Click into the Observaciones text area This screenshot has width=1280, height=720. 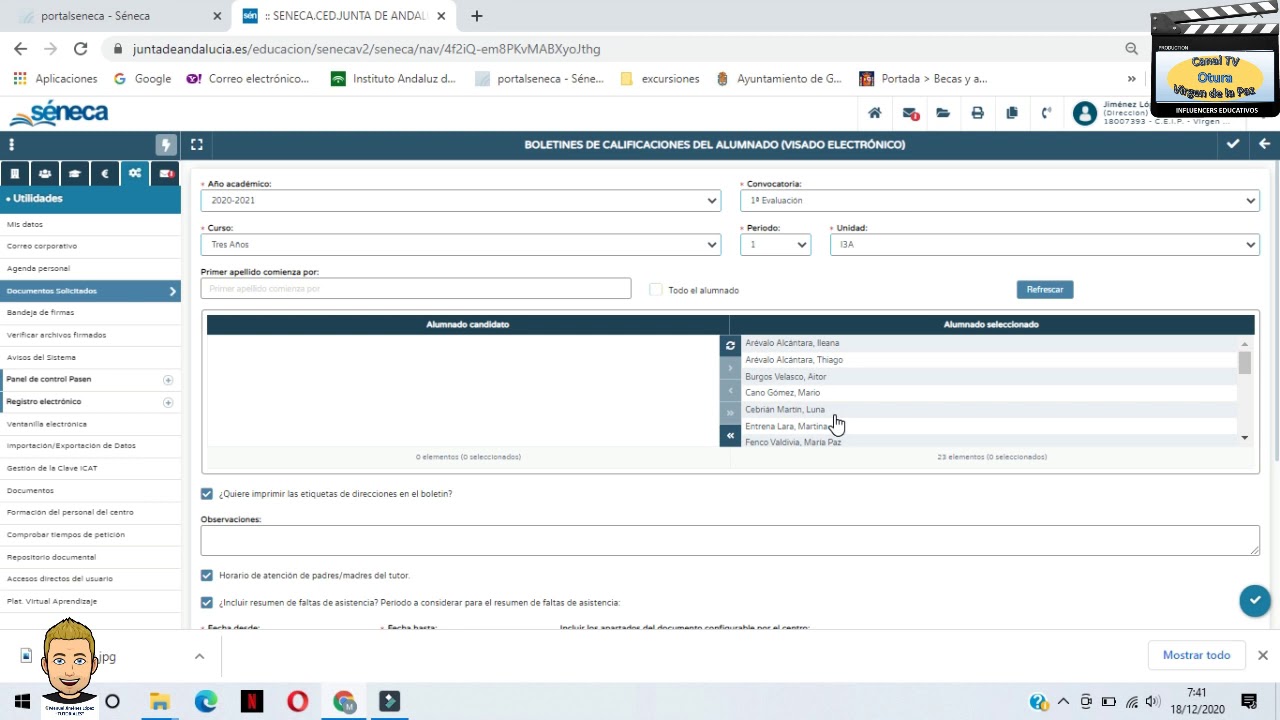[x=730, y=540]
